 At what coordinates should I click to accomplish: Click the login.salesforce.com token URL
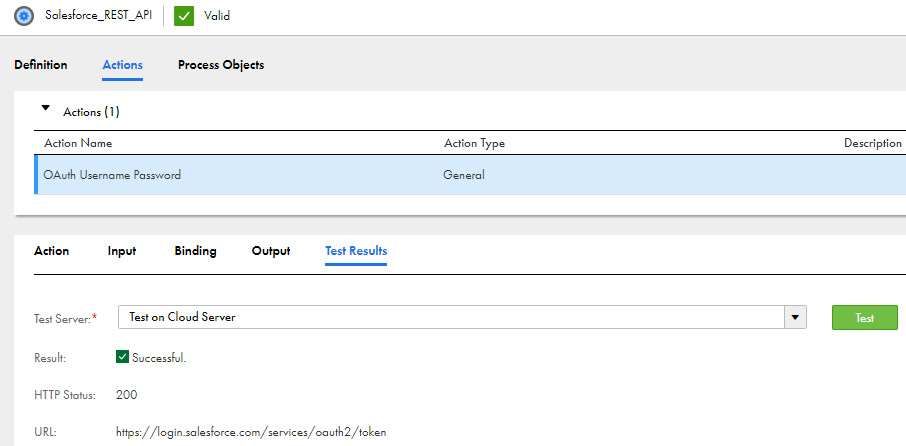(251, 432)
